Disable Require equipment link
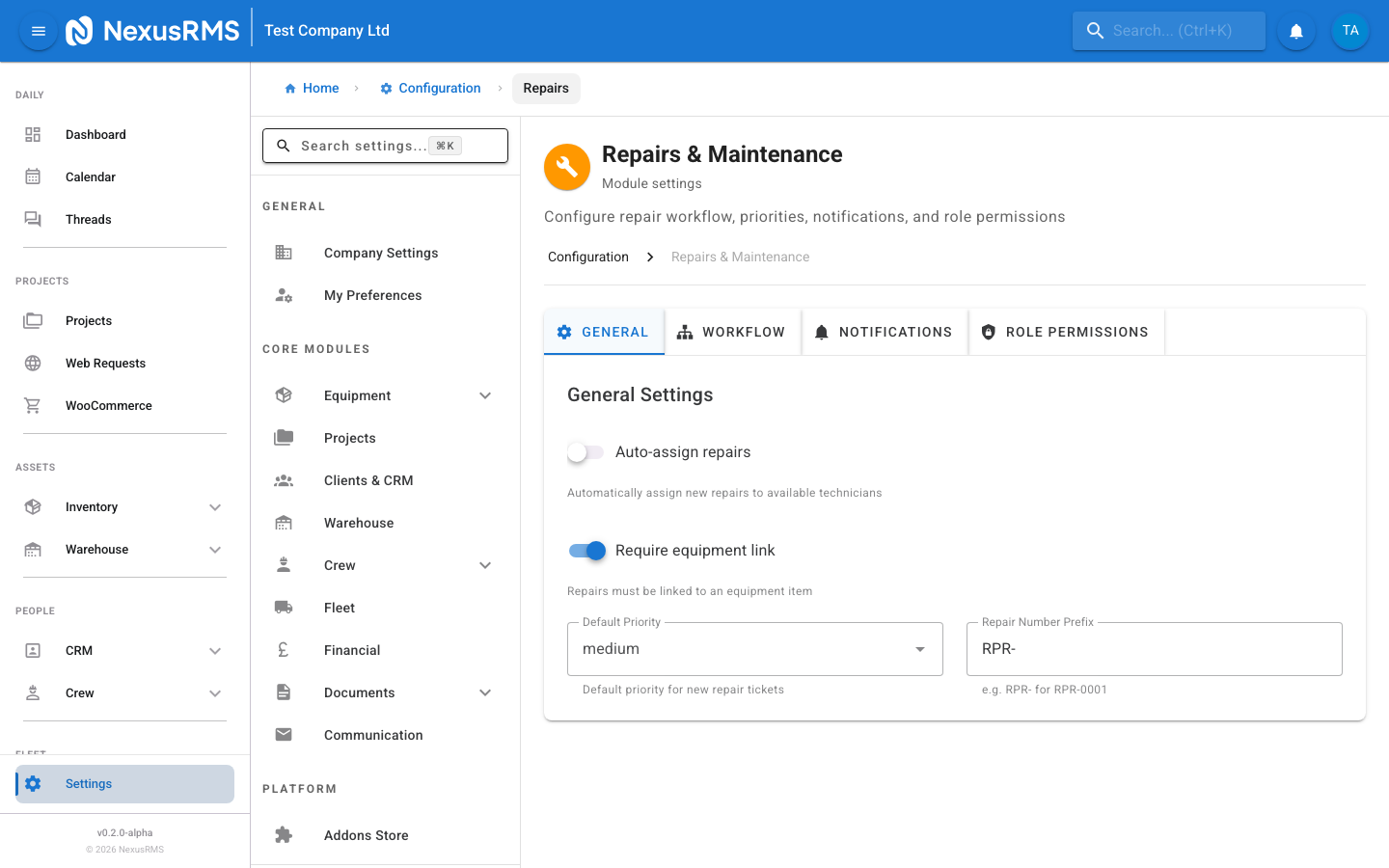The height and width of the screenshot is (868, 1389). [x=586, y=550]
